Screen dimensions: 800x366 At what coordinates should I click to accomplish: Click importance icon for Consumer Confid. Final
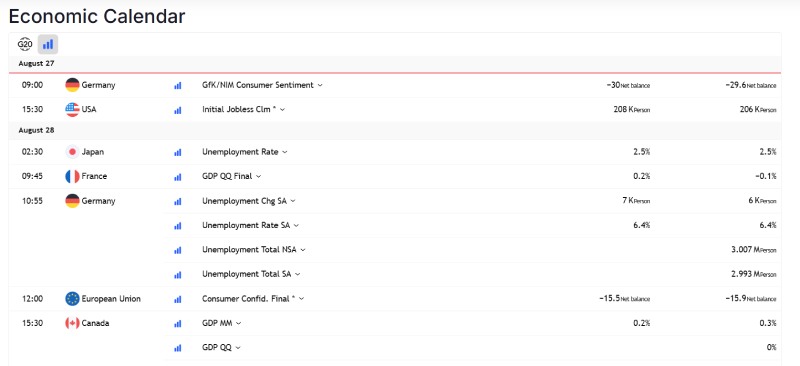tap(178, 299)
